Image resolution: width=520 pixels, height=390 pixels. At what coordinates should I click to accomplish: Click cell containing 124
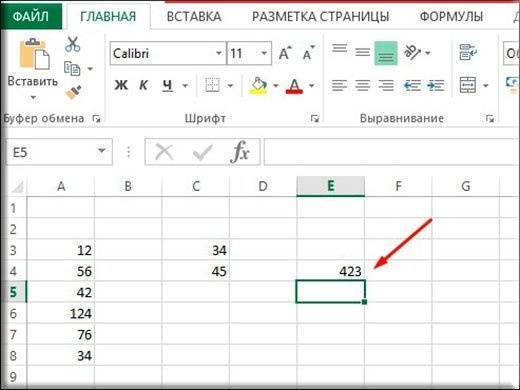61,313
